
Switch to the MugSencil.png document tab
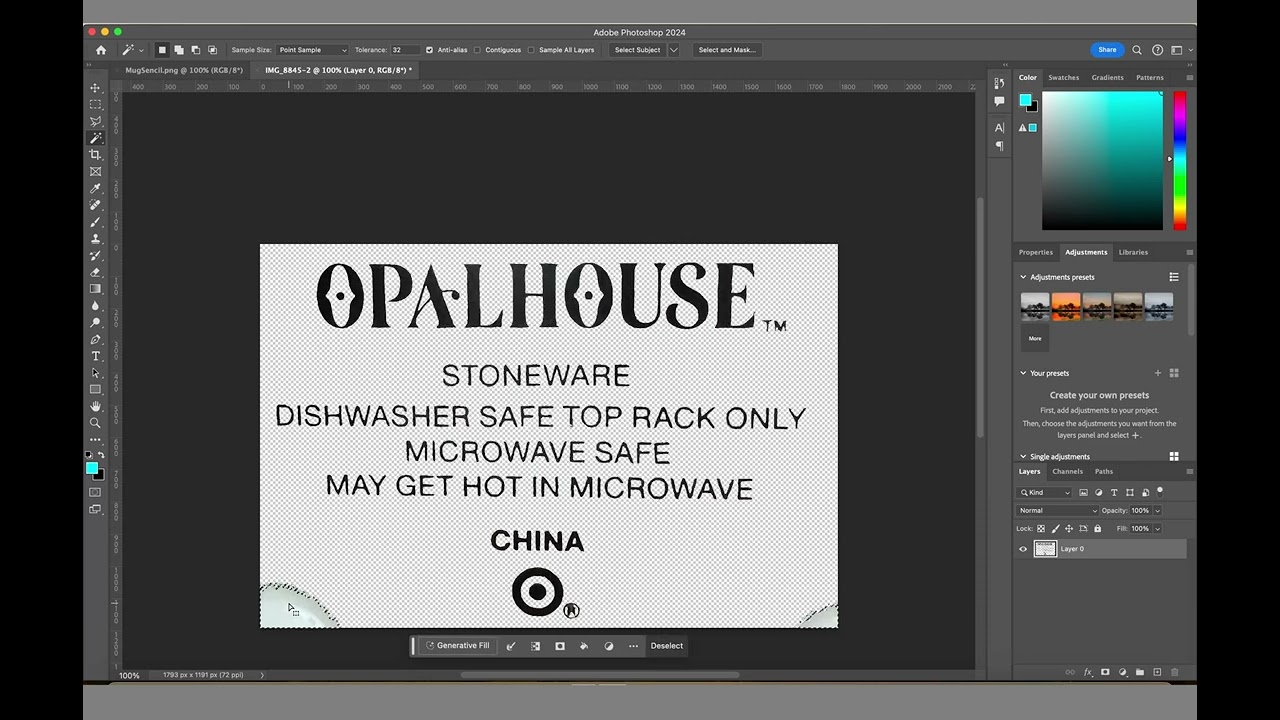point(184,70)
